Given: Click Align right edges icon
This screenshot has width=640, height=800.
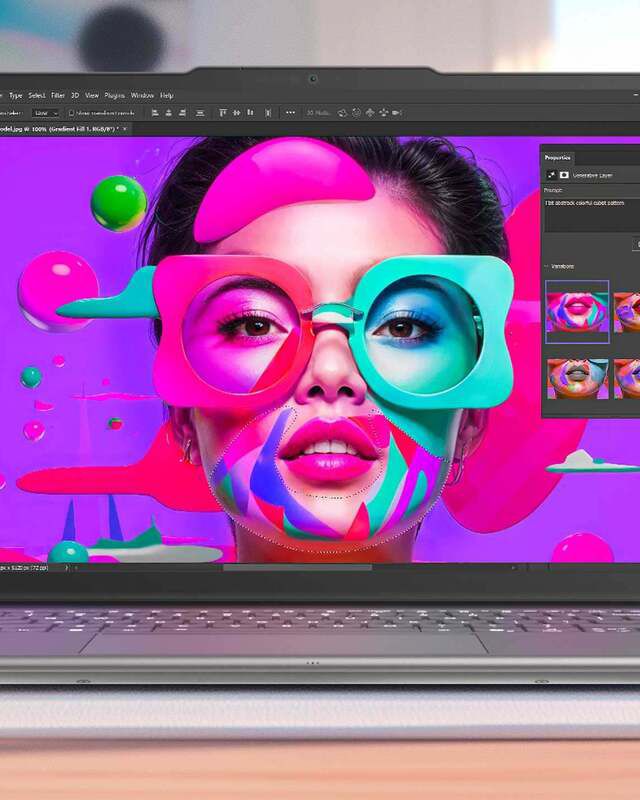Looking at the screenshot, I should click(x=182, y=113).
